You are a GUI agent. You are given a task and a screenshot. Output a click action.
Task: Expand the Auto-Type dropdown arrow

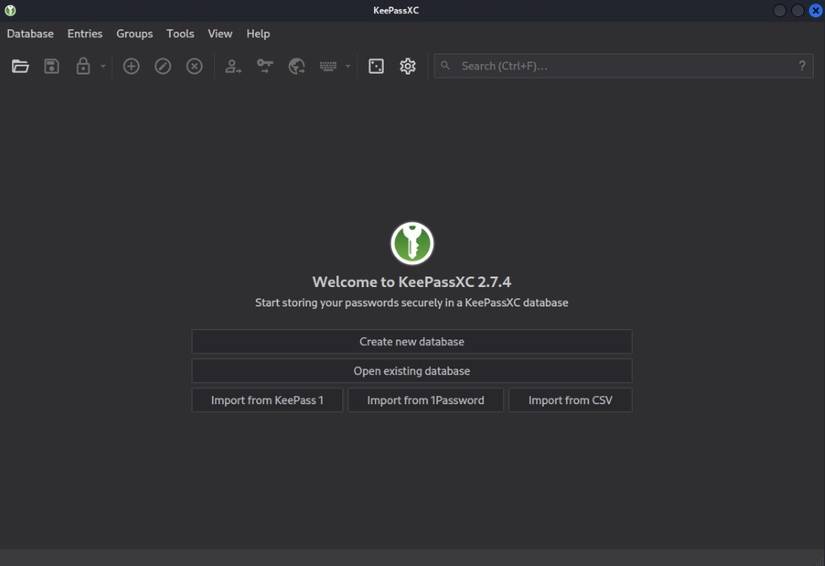[x=348, y=66]
